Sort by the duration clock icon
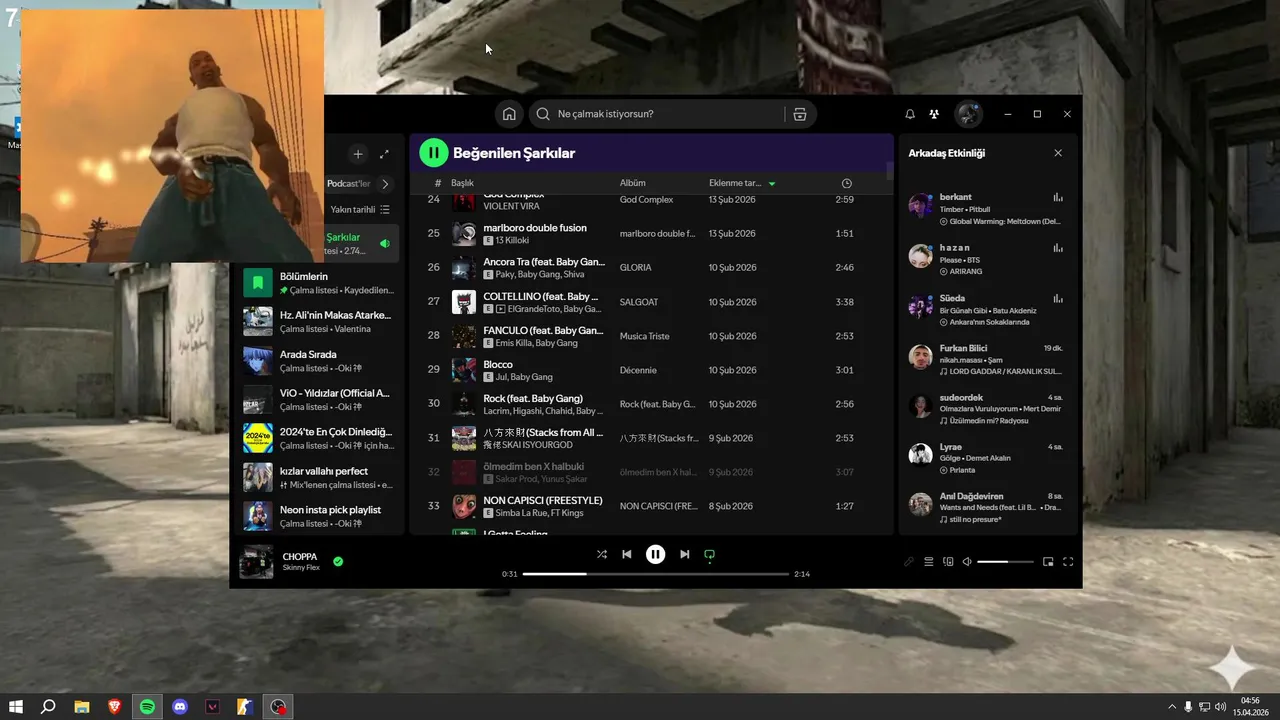 point(847,184)
